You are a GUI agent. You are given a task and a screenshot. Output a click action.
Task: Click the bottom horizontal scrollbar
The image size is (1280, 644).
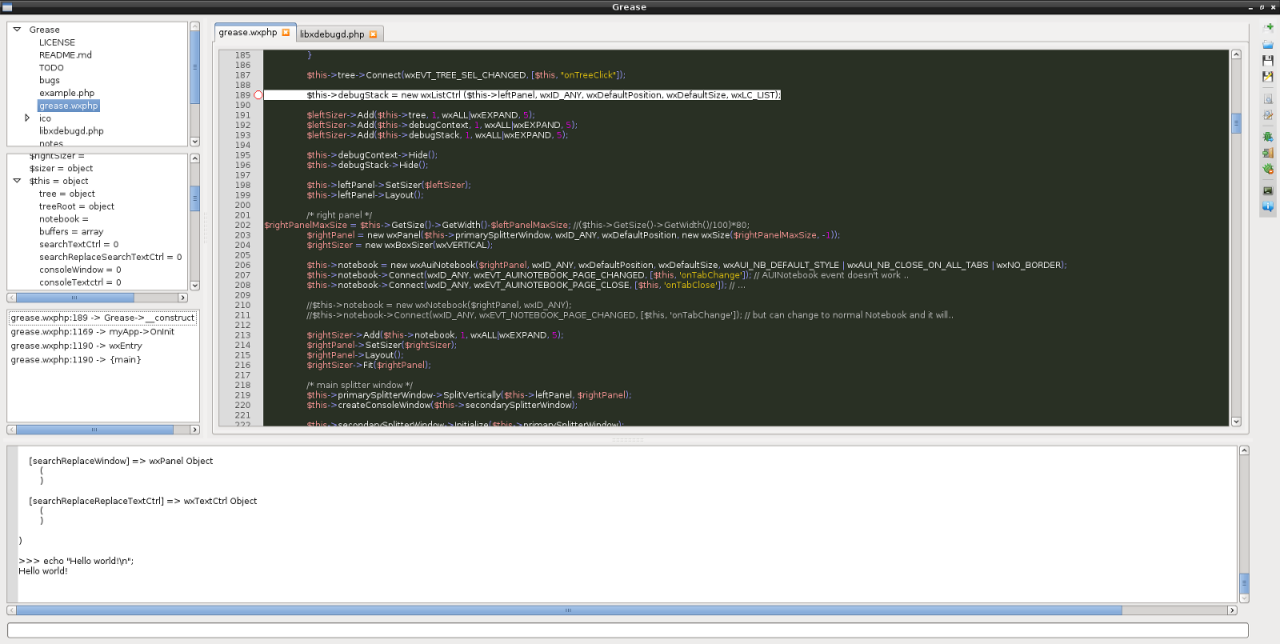click(567, 609)
